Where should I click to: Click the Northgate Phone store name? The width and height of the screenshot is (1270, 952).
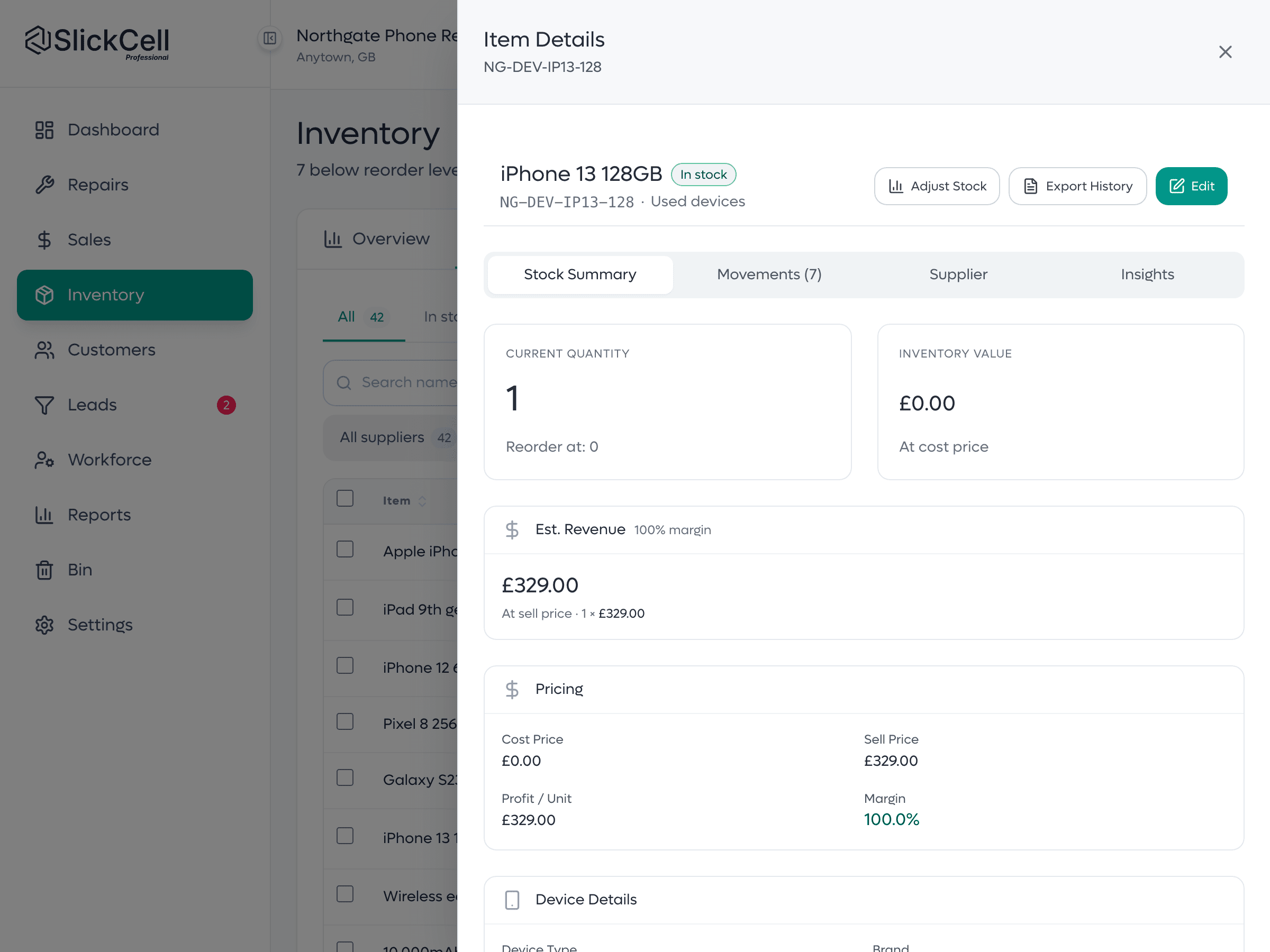[x=377, y=35]
